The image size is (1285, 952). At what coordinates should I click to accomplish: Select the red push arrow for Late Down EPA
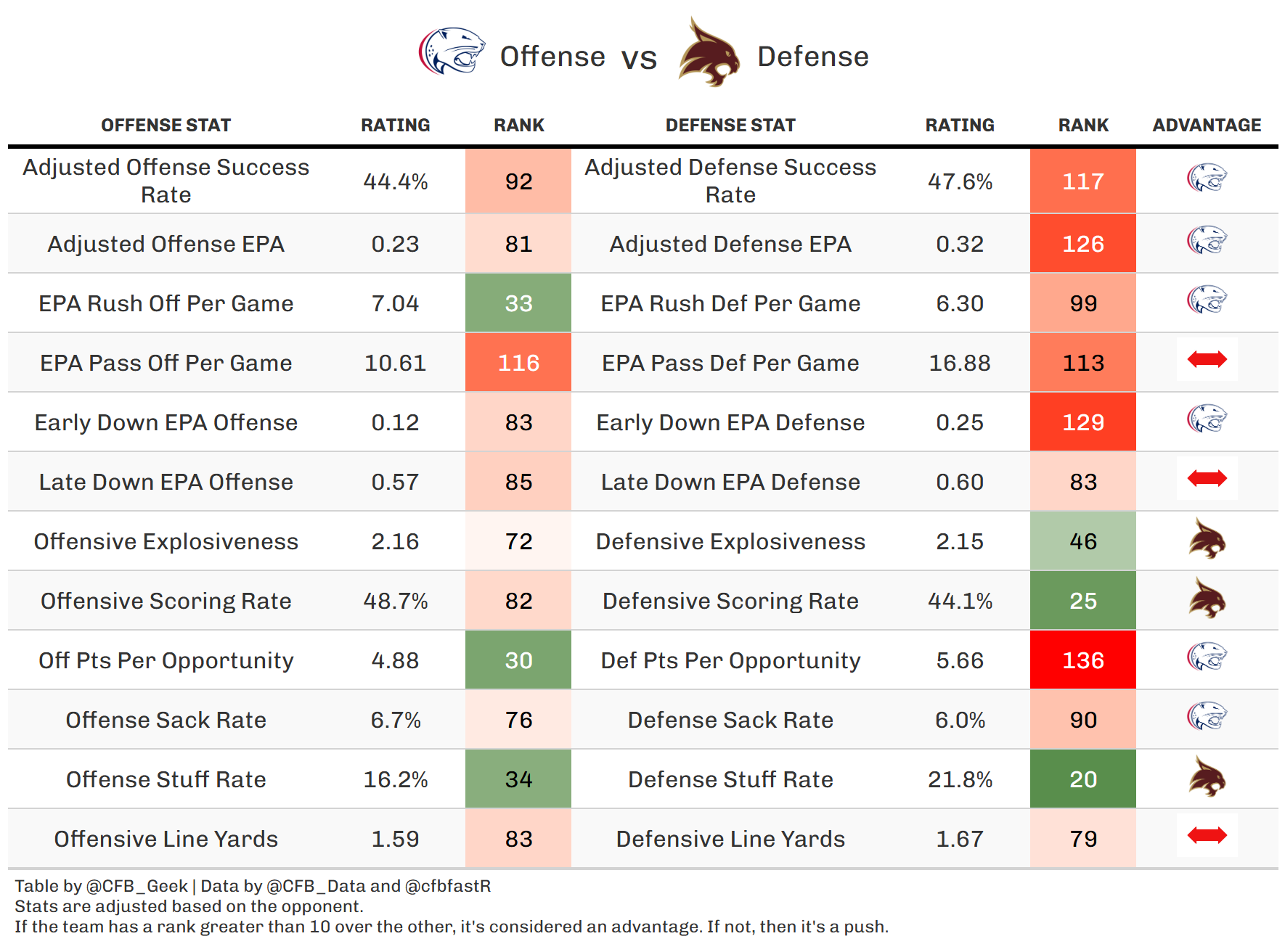point(1207,478)
